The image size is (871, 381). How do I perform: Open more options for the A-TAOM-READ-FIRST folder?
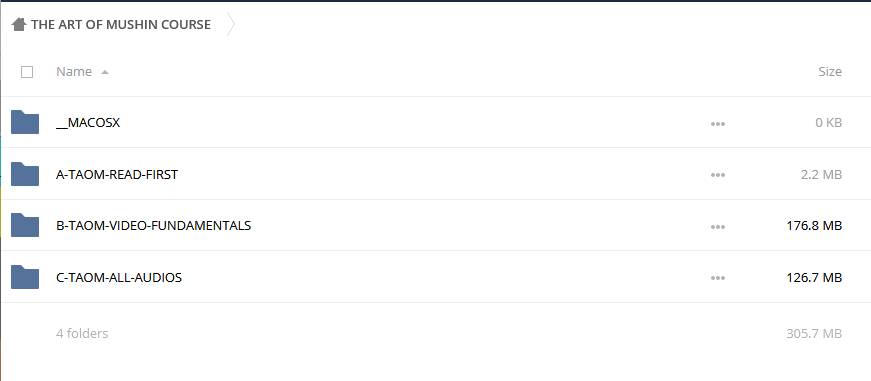pos(718,176)
